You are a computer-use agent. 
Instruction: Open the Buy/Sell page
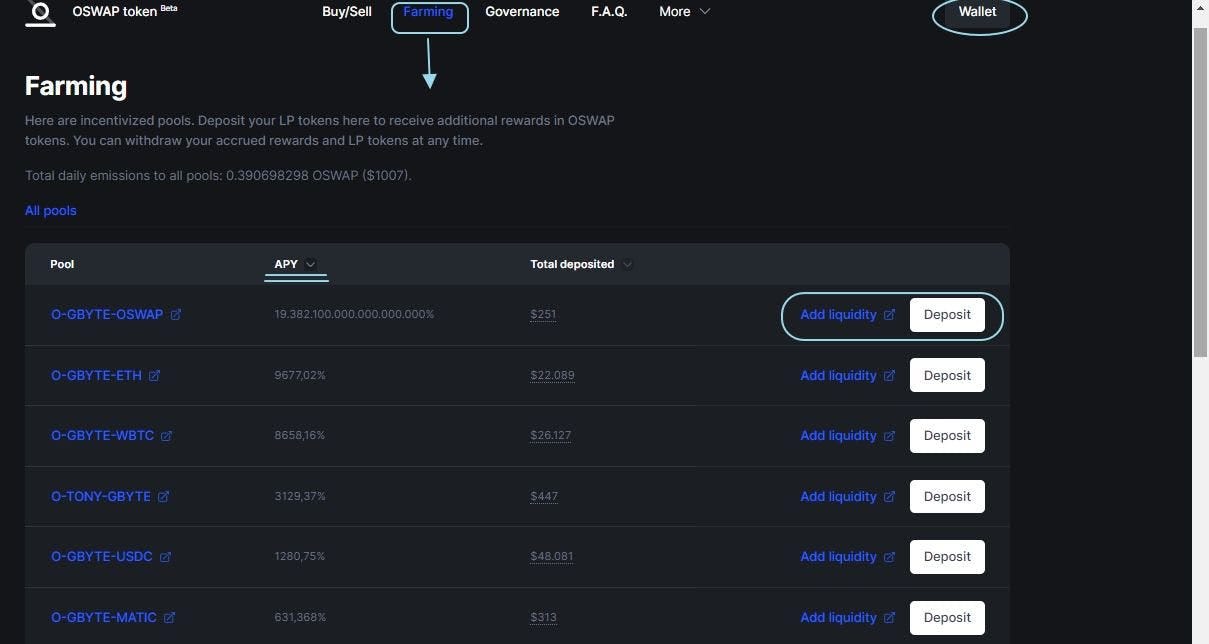click(x=347, y=12)
